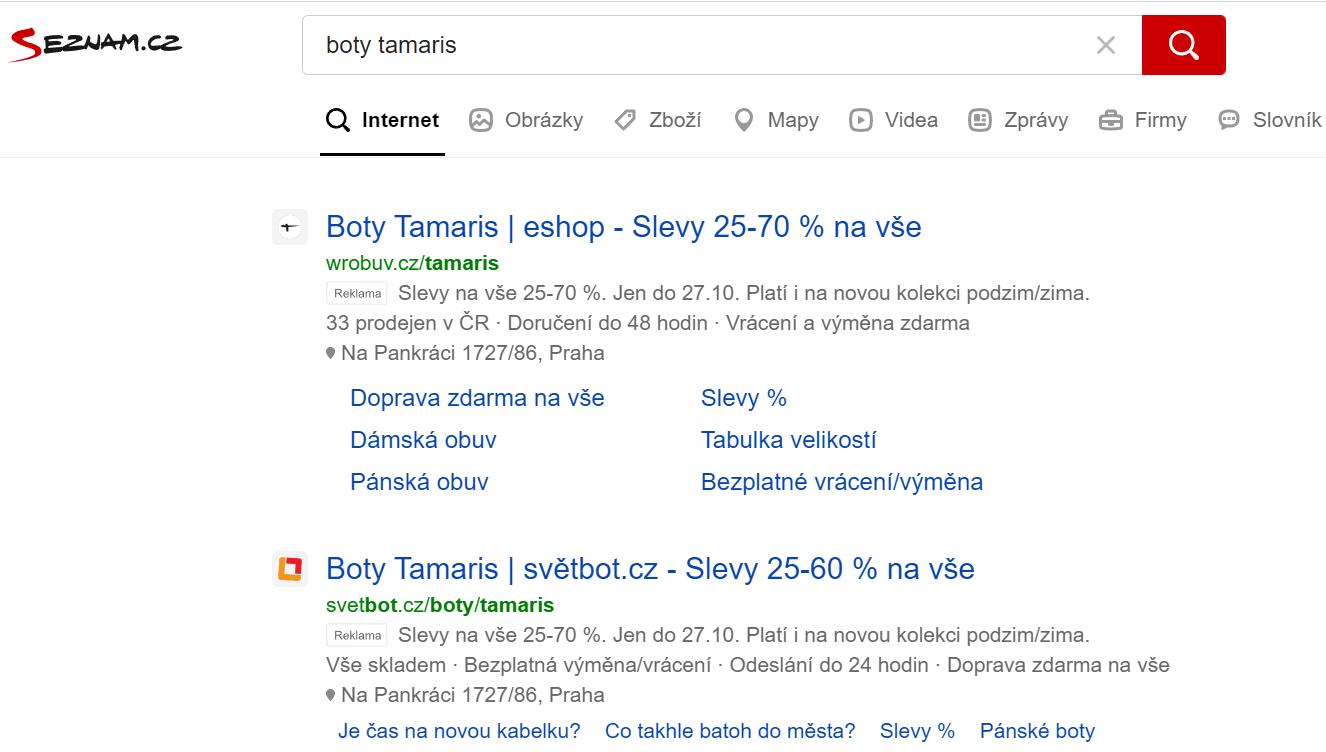Open the "Tabulka velikostí" link
This screenshot has height=752, width=1326.
point(788,440)
